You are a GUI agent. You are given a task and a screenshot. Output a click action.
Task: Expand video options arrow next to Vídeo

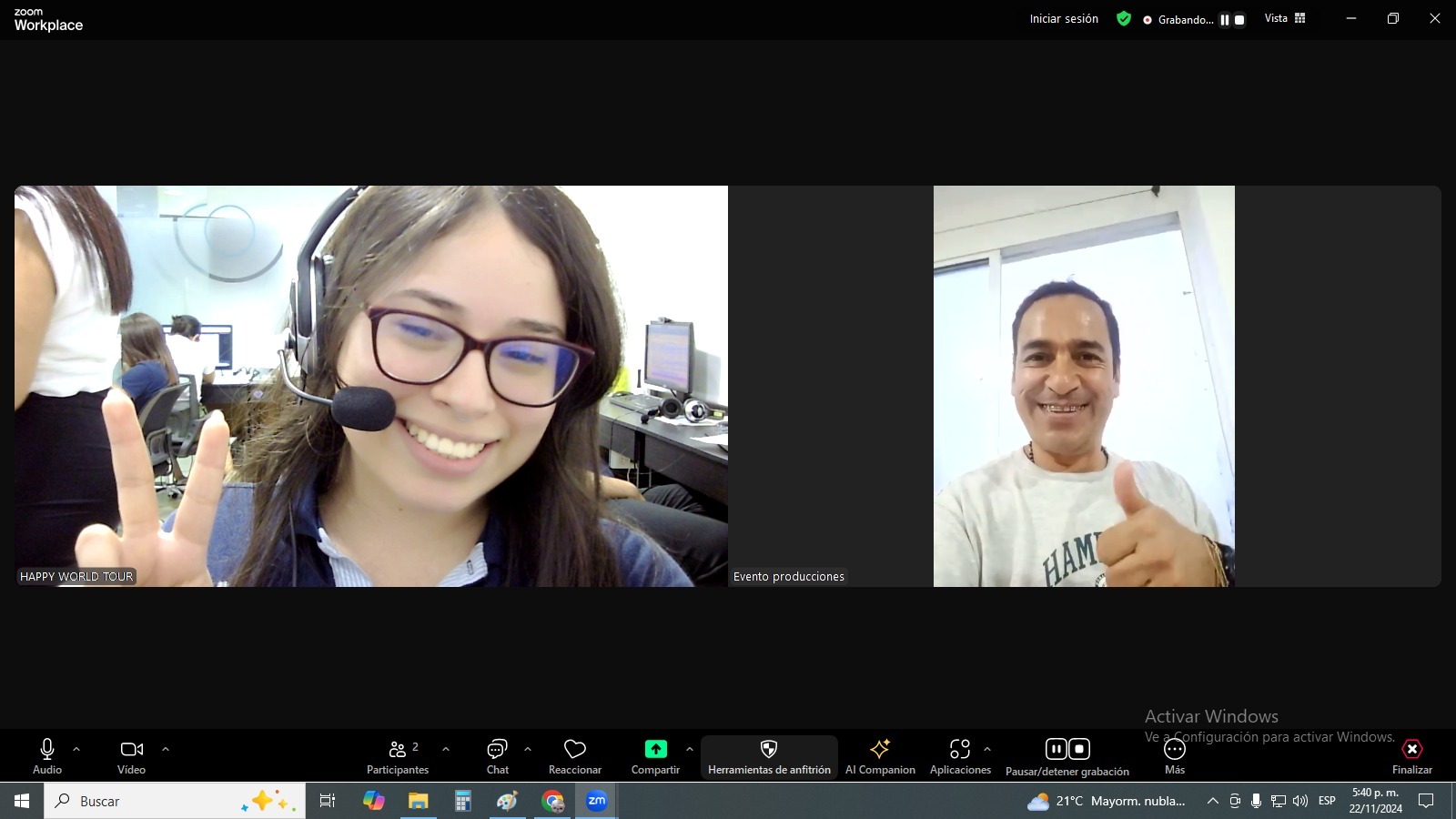tap(166, 749)
